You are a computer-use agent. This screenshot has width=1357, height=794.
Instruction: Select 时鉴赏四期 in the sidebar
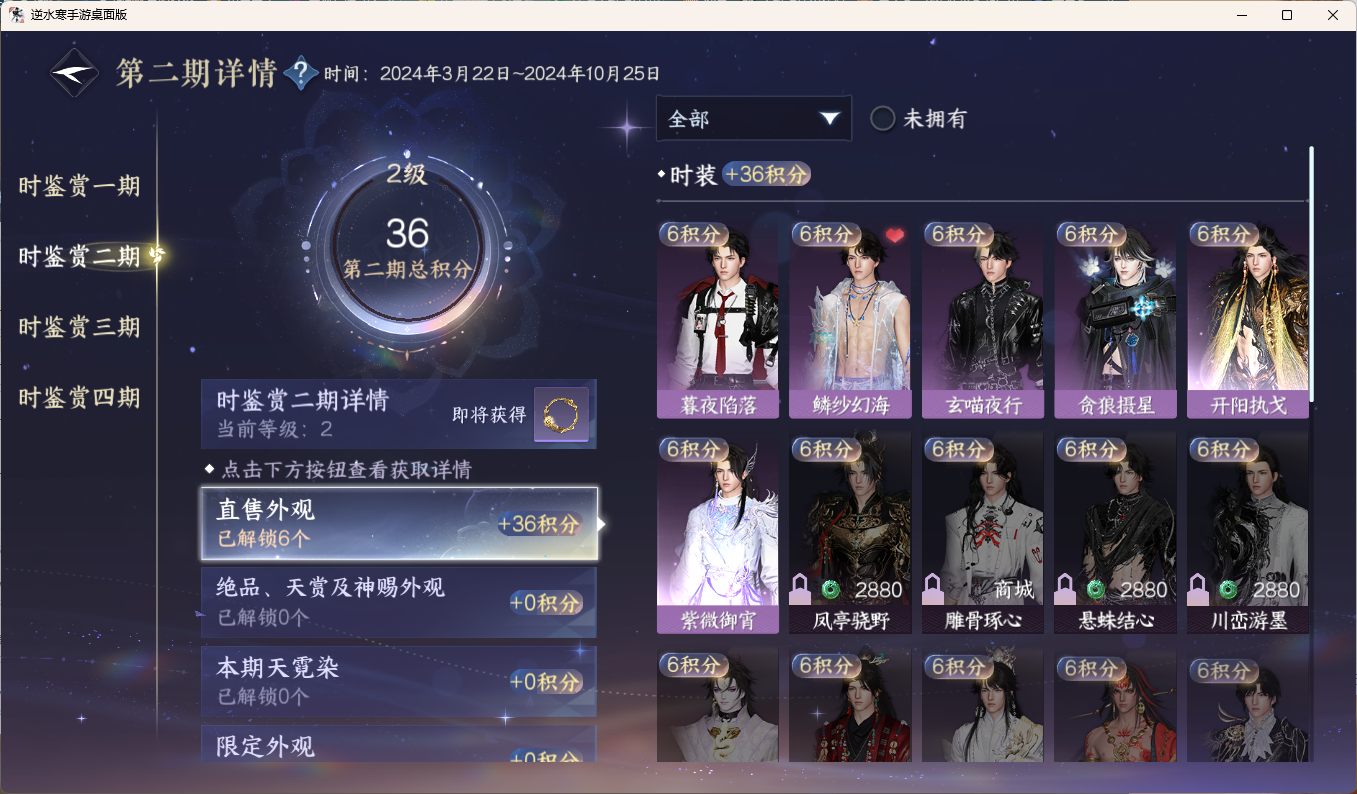point(79,398)
